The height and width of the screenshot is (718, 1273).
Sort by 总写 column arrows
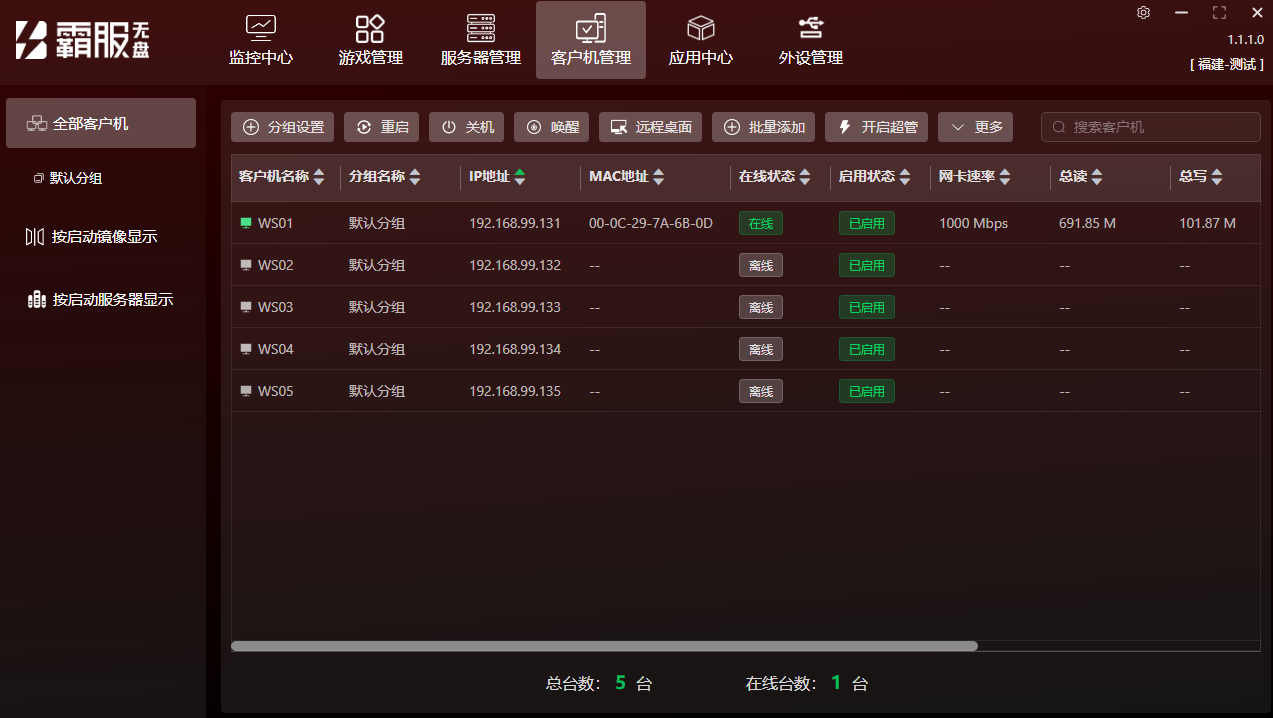point(1217,177)
